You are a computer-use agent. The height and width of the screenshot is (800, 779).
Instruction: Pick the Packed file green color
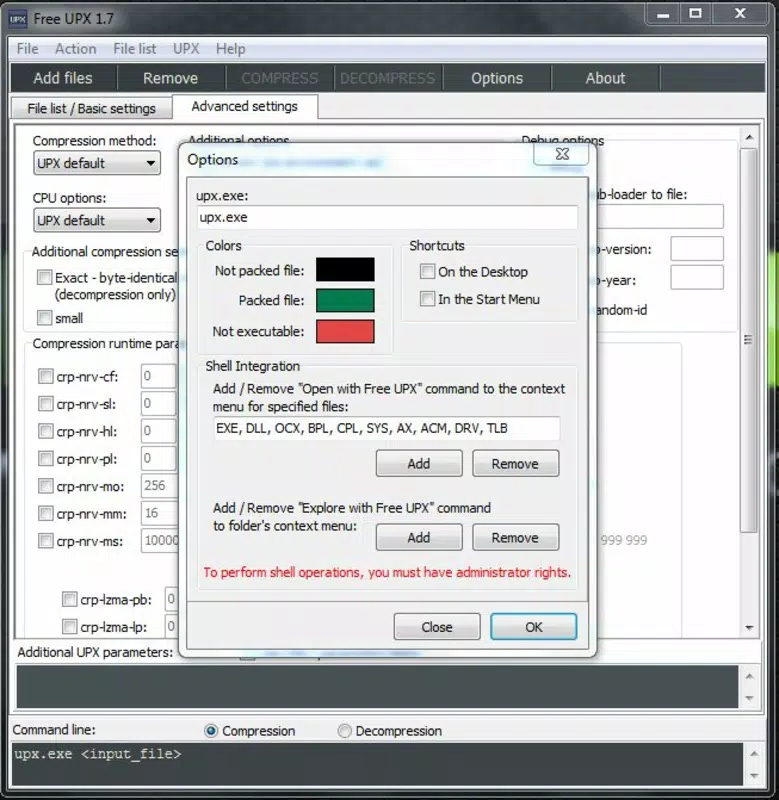[345, 301]
